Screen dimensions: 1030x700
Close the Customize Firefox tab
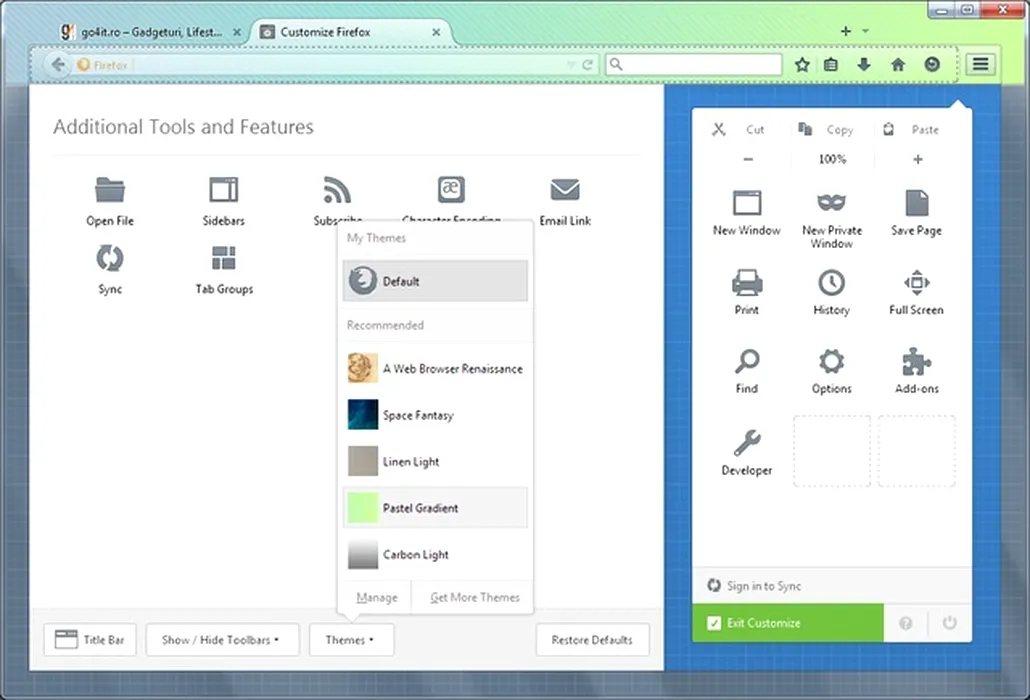pos(436,32)
